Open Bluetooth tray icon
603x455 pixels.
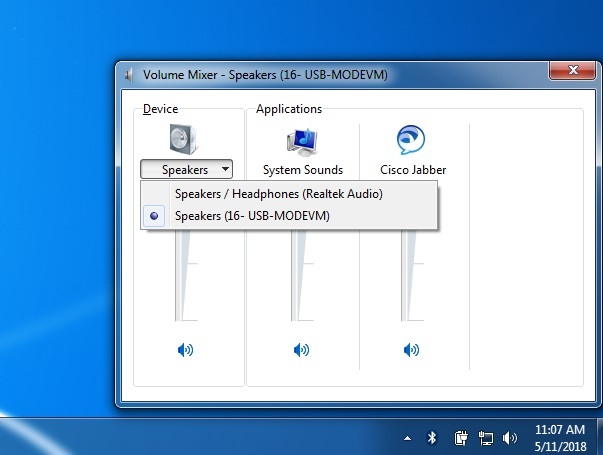[x=432, y=438]
